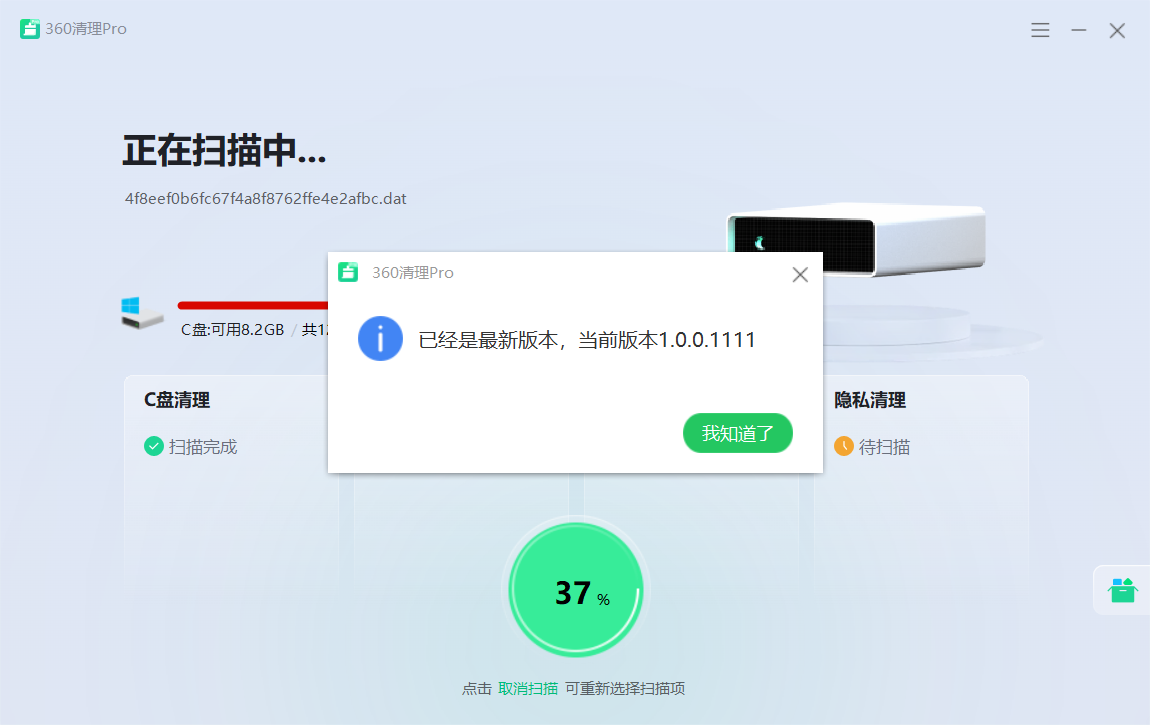
Task: Open the green toolbox icon on right edge
Action: click(x=1122, y=590)
